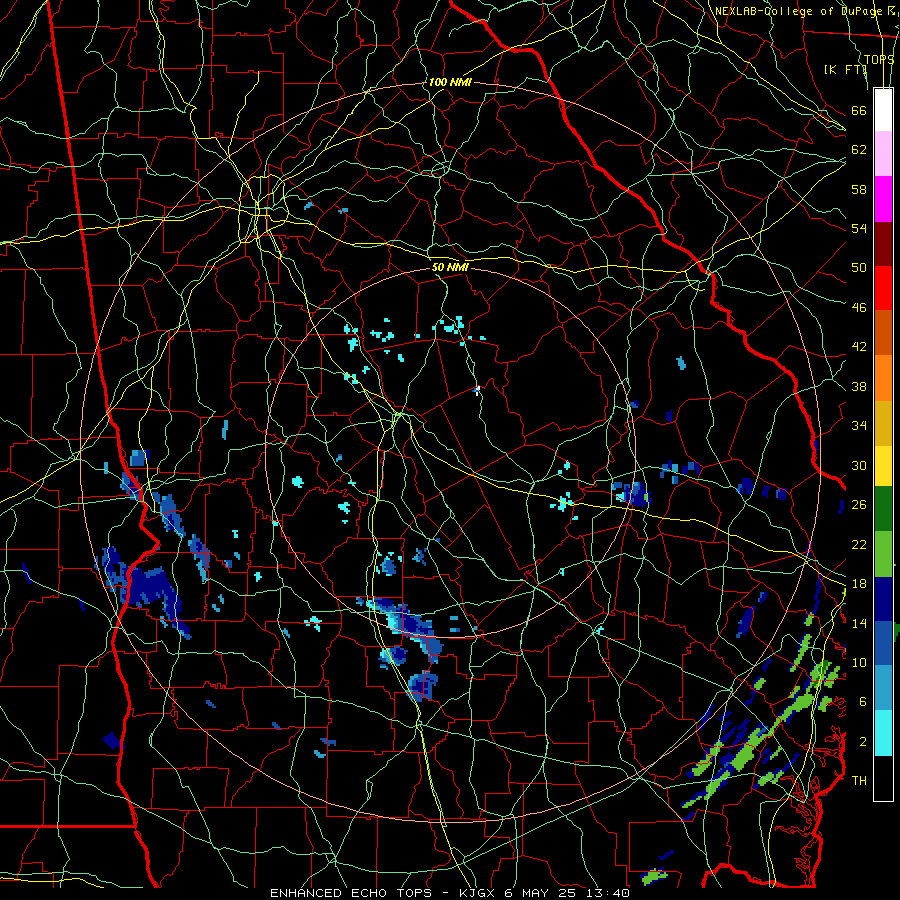Click the legend value 58
This screenshot has height=900, width=900.
pyautogui.click(x=859, y=189)
